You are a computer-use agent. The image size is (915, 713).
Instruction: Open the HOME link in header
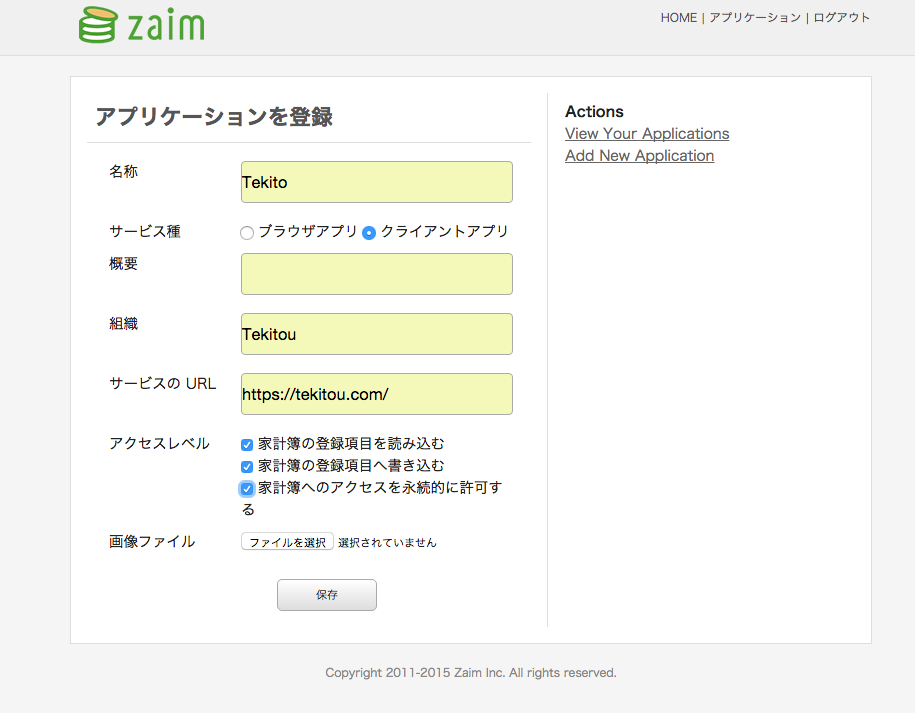678,18
